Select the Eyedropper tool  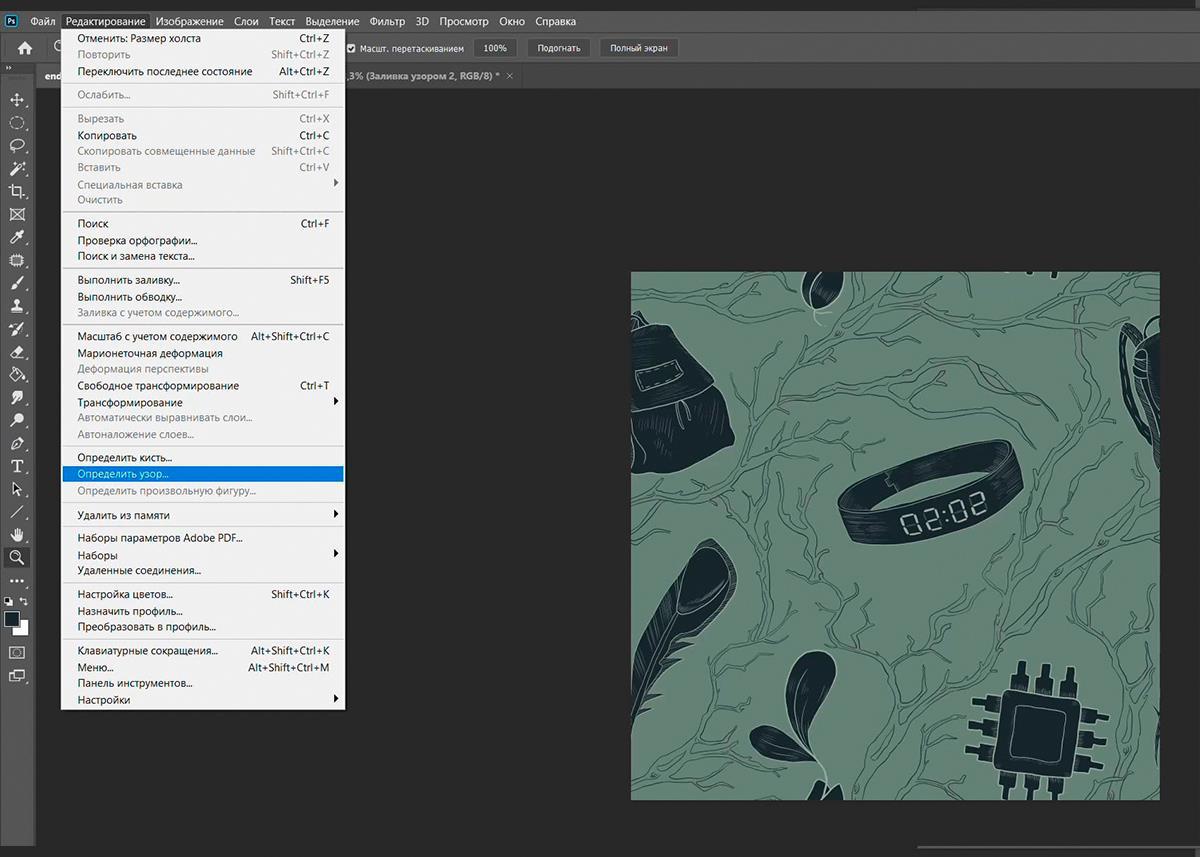(x=17, y=237)
